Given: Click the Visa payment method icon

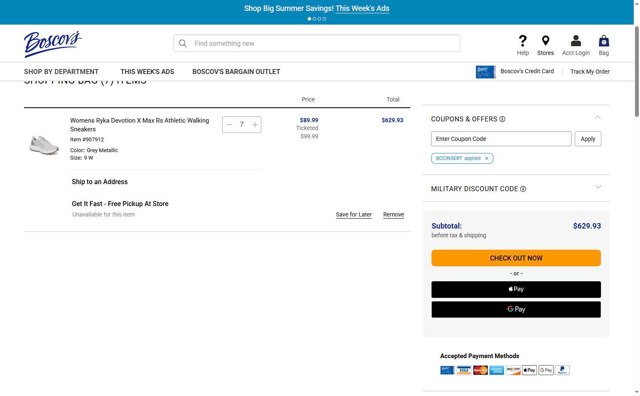Looking at the screenshot, I should click(x=464, y=370).
